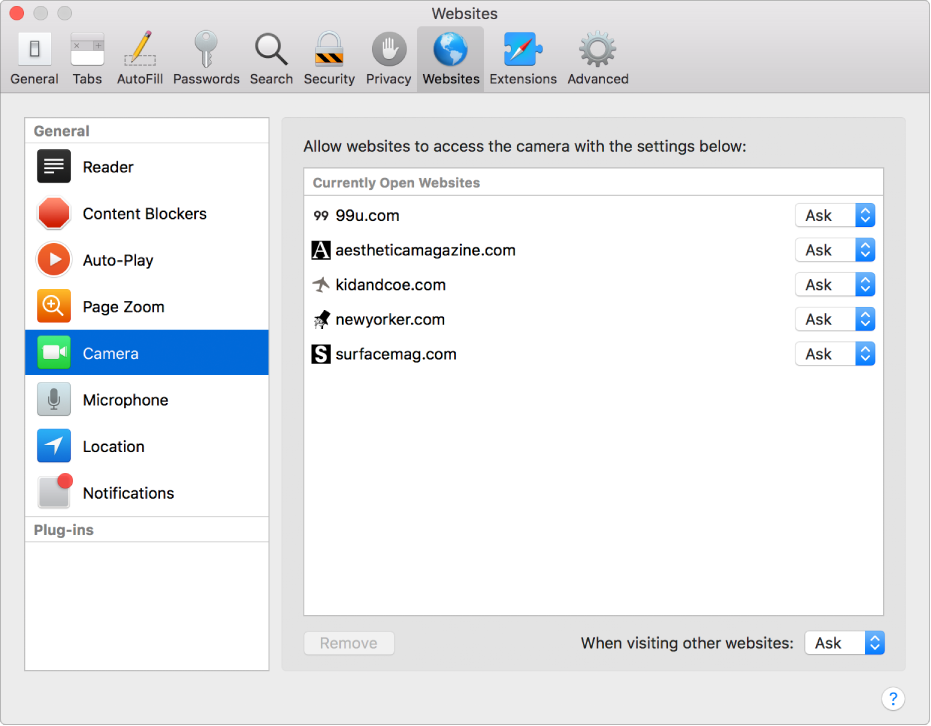Screen dimensions: 931x726
Task: Open the Security preferences pane
Action: point(329,58)
